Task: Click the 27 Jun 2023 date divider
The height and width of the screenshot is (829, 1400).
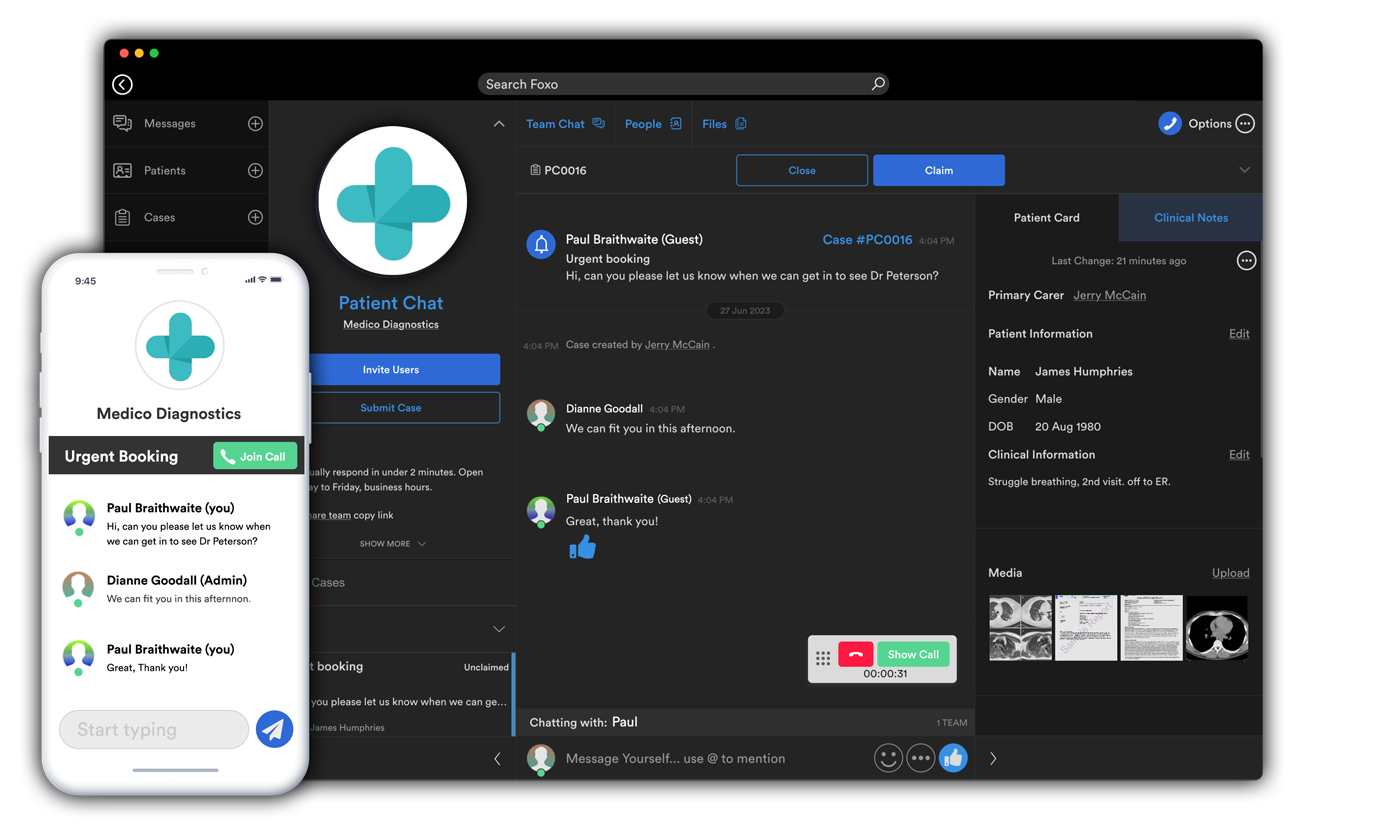Action: pyautogui.click(x=745, y=311)
